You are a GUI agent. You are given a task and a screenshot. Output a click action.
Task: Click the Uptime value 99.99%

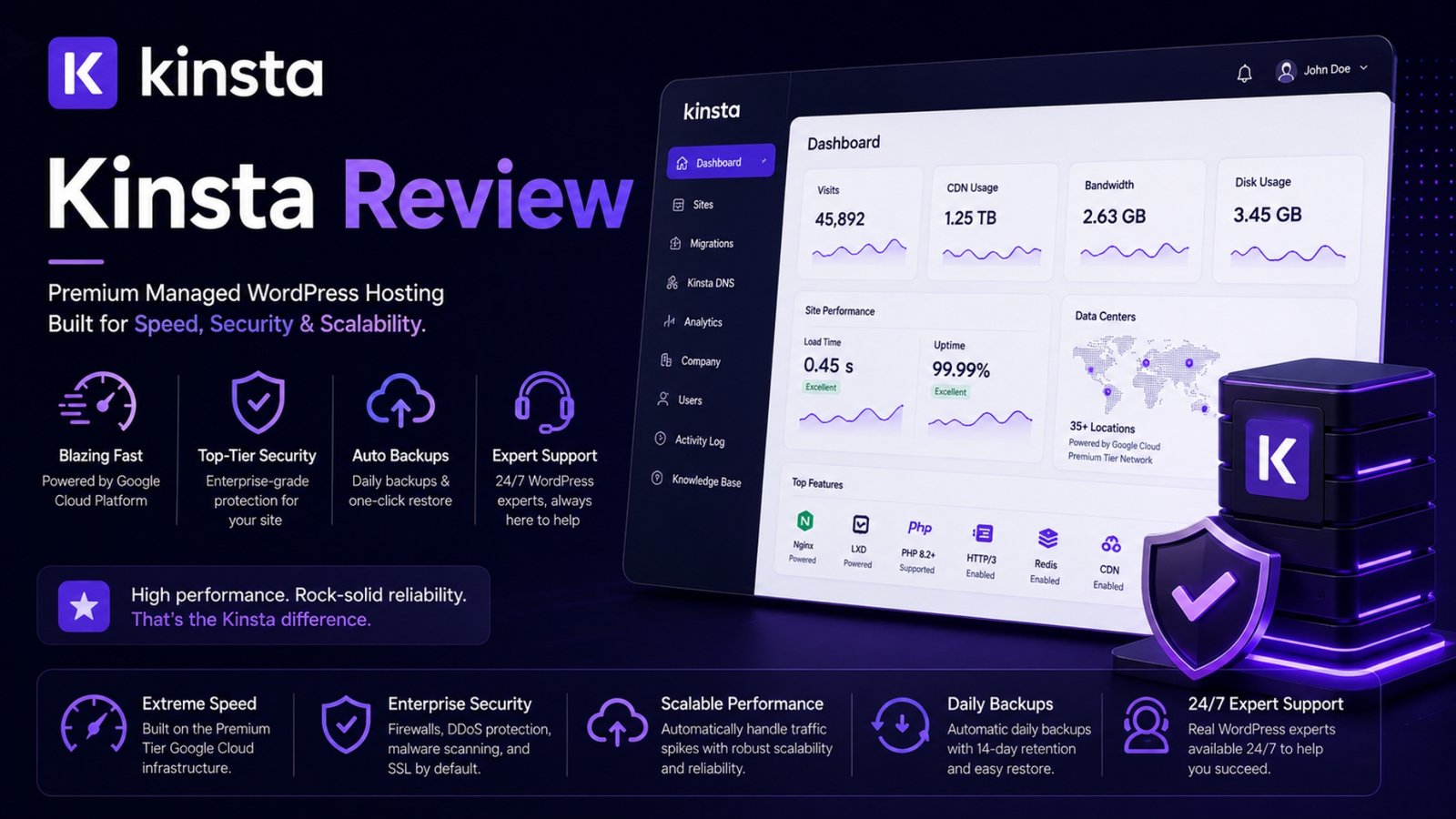point(961,369)
